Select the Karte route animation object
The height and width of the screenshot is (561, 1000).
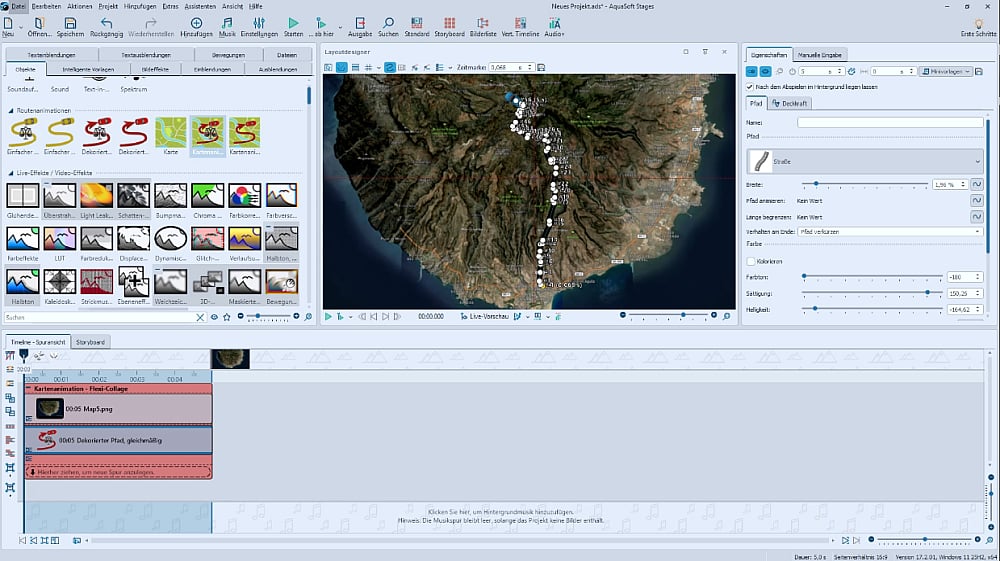(x=171, y=133)
